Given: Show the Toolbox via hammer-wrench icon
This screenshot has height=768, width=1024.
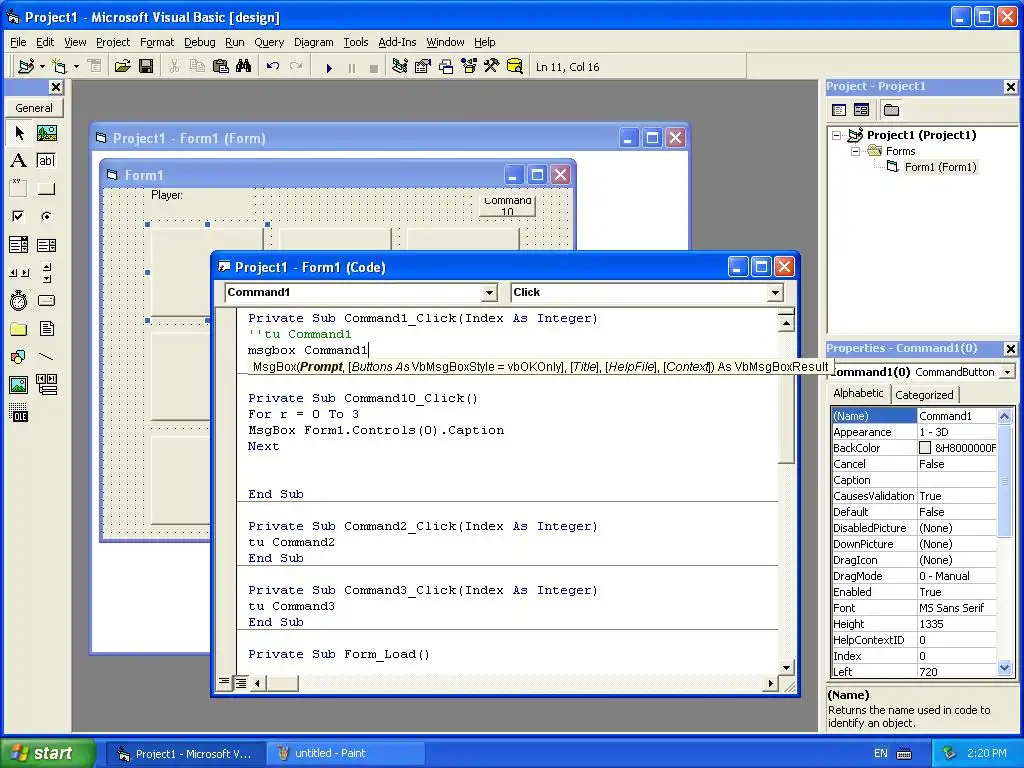Looking at the screenshot, I should click(x=492, y=66).
